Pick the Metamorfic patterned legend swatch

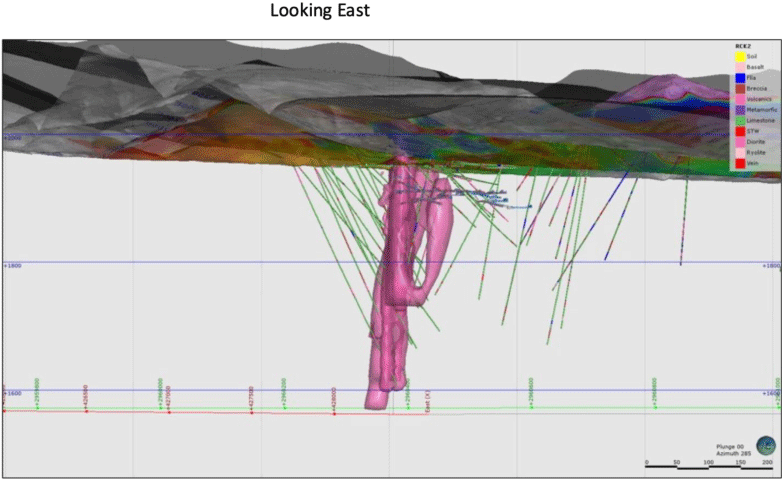point(740,109)
